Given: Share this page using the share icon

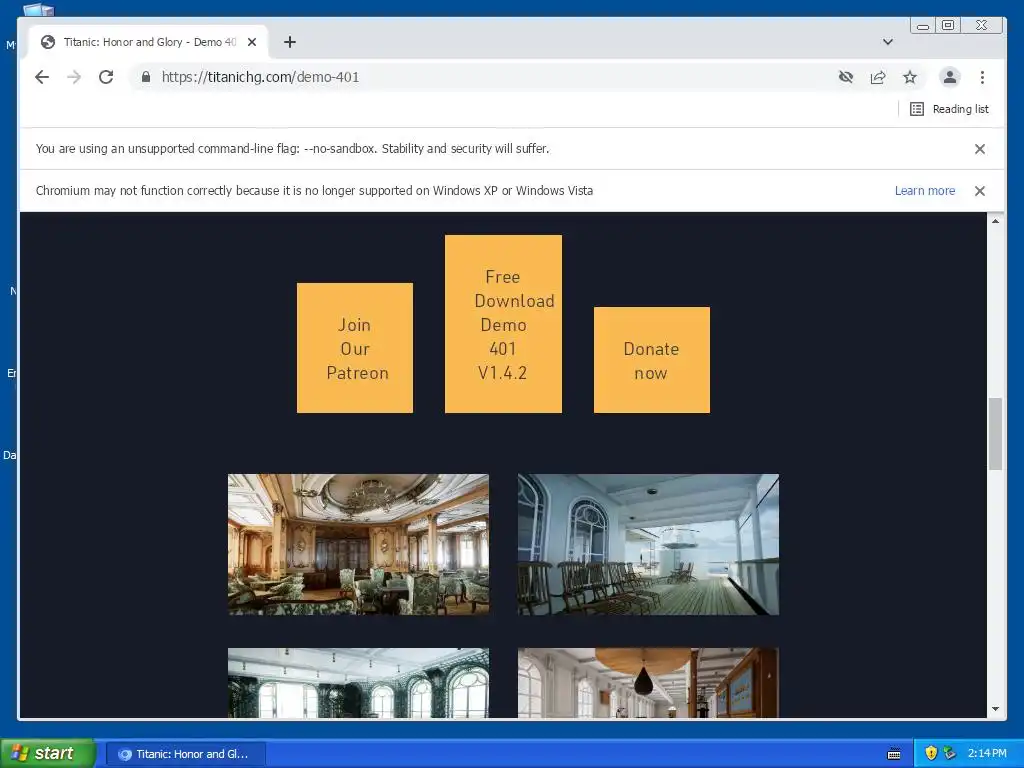Looking at the screenshot, I should click(878, 77).
